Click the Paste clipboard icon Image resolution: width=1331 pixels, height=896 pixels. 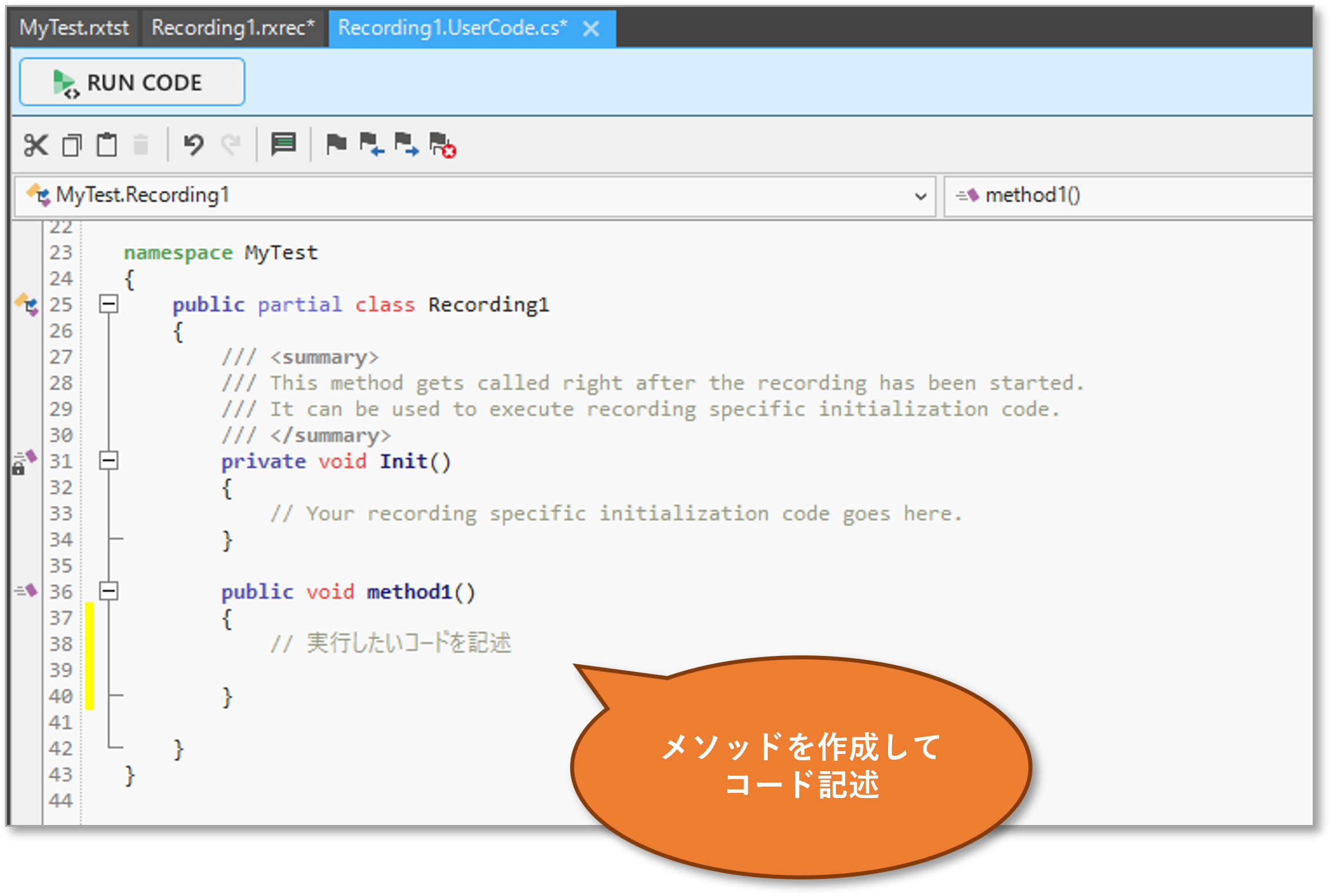107,145
